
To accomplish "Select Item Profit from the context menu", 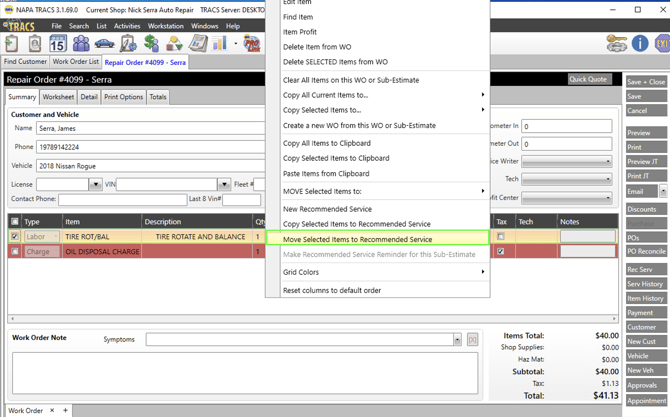I will (300, 32).
